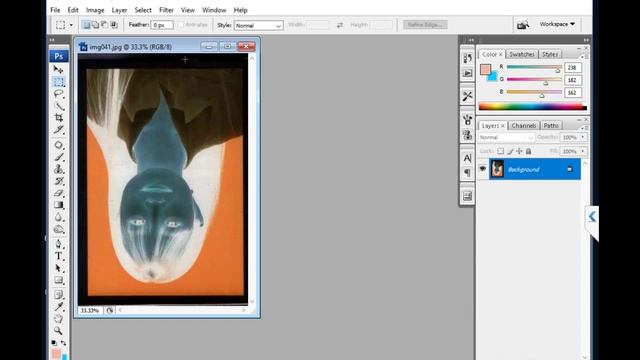Open the Window menu
The width and height of the screenshot is (640, 360).
tap(214, 10)
